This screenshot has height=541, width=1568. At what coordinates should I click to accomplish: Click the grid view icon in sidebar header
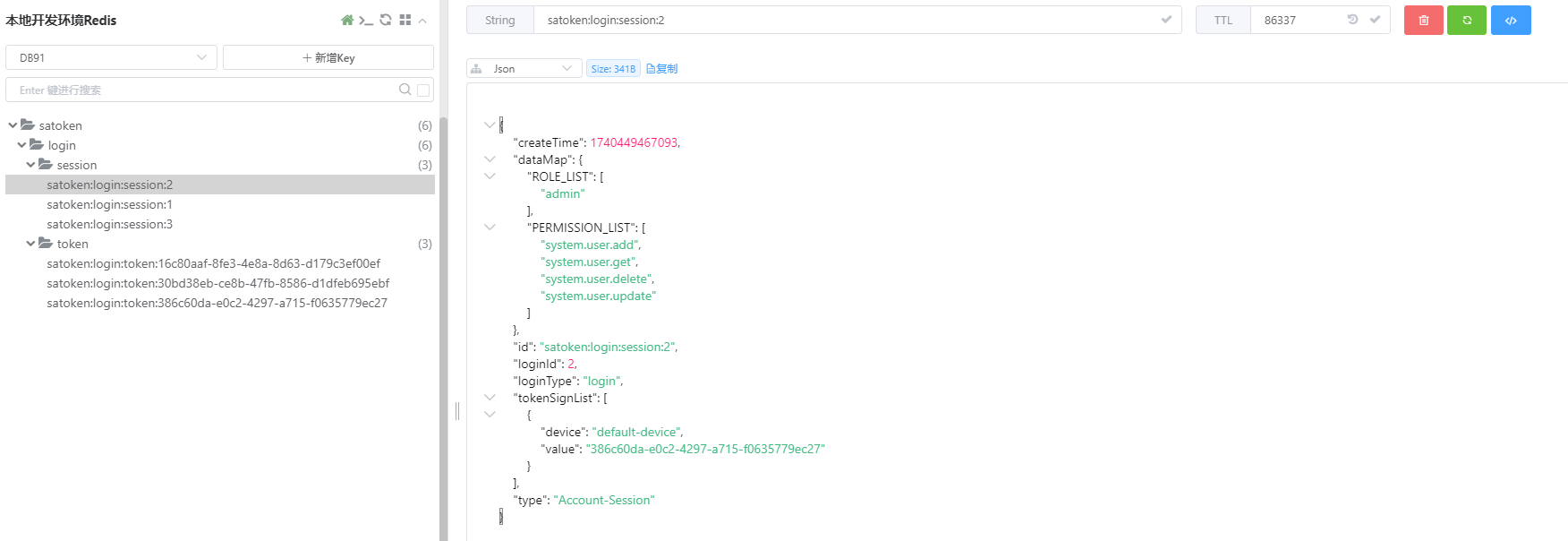click(405, 20)
